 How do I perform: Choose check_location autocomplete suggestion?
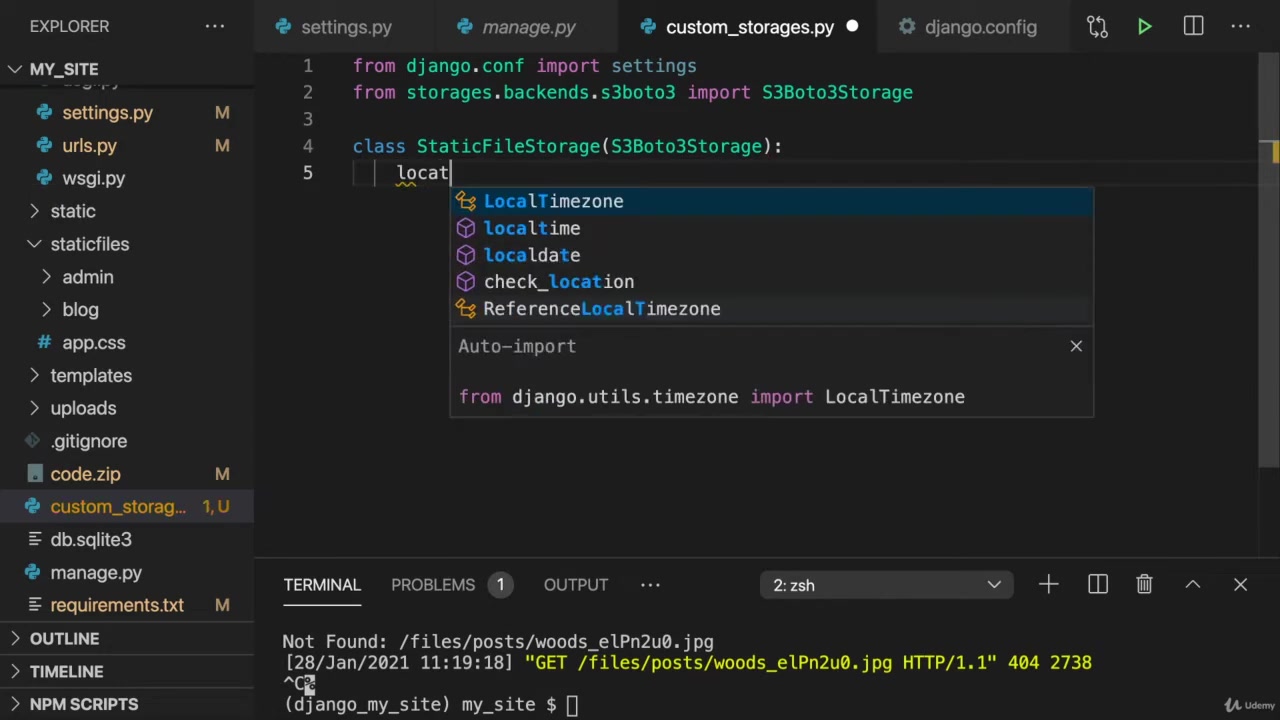point(558,282)
